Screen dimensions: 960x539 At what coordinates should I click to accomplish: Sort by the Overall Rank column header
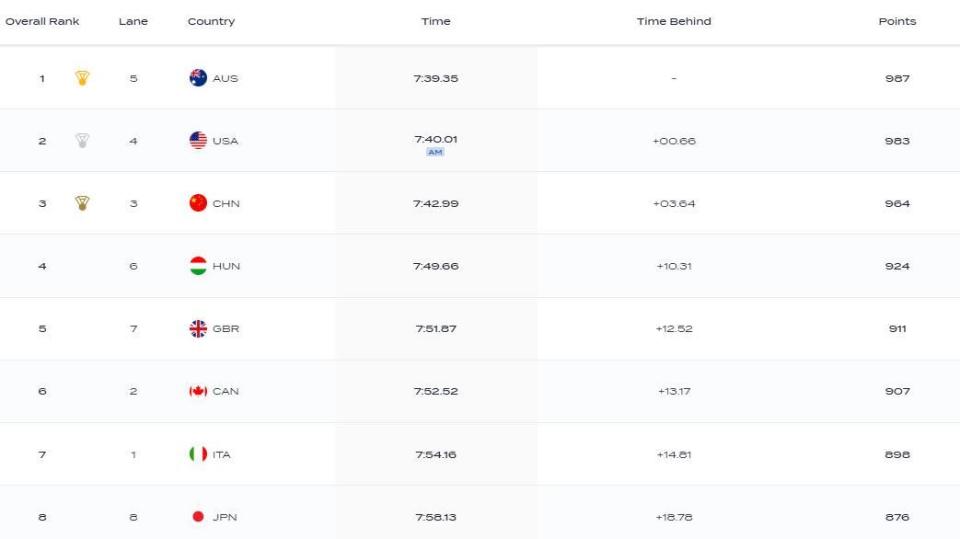(42, 21)
